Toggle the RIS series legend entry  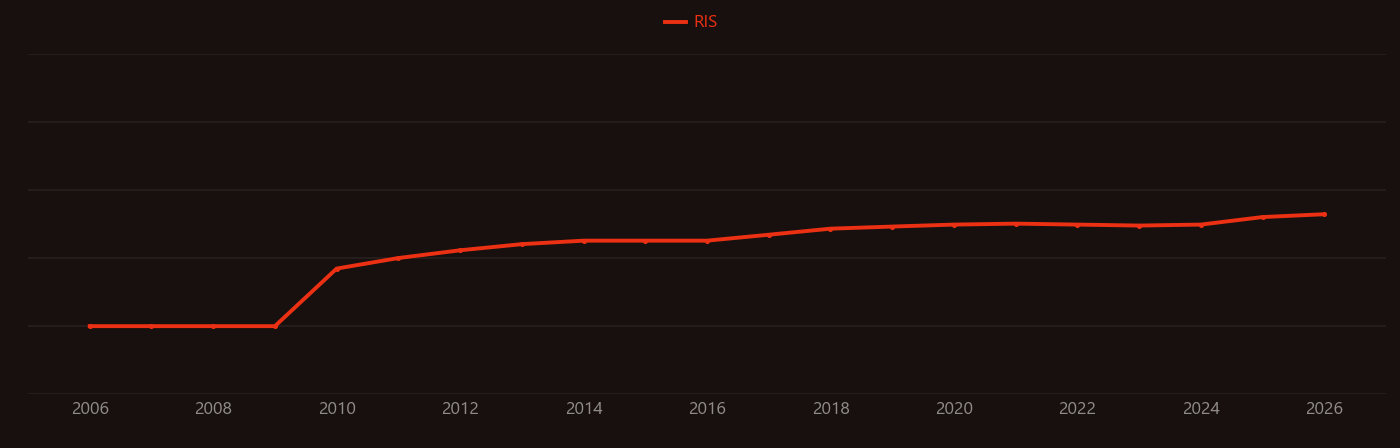[691, 22]
